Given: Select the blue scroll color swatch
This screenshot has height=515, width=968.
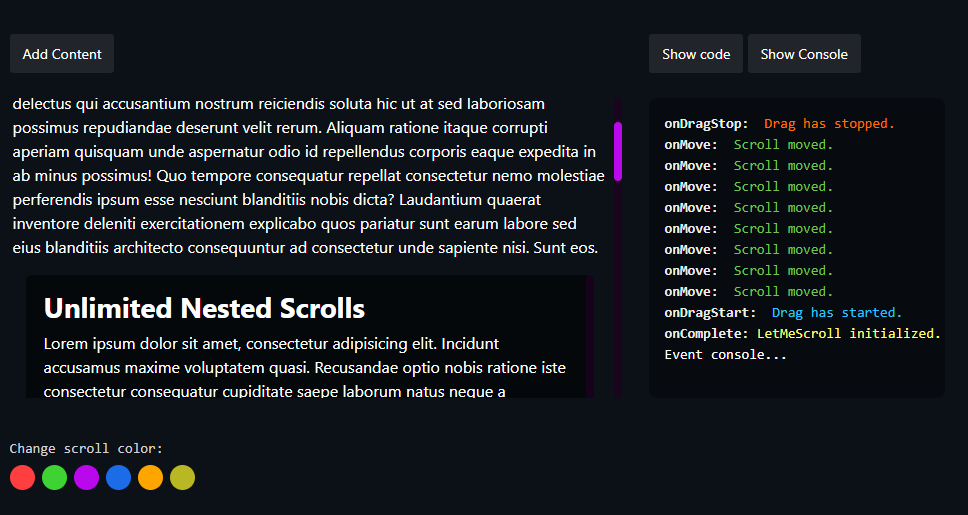Looking at the screenshot, I should point(119,478).
